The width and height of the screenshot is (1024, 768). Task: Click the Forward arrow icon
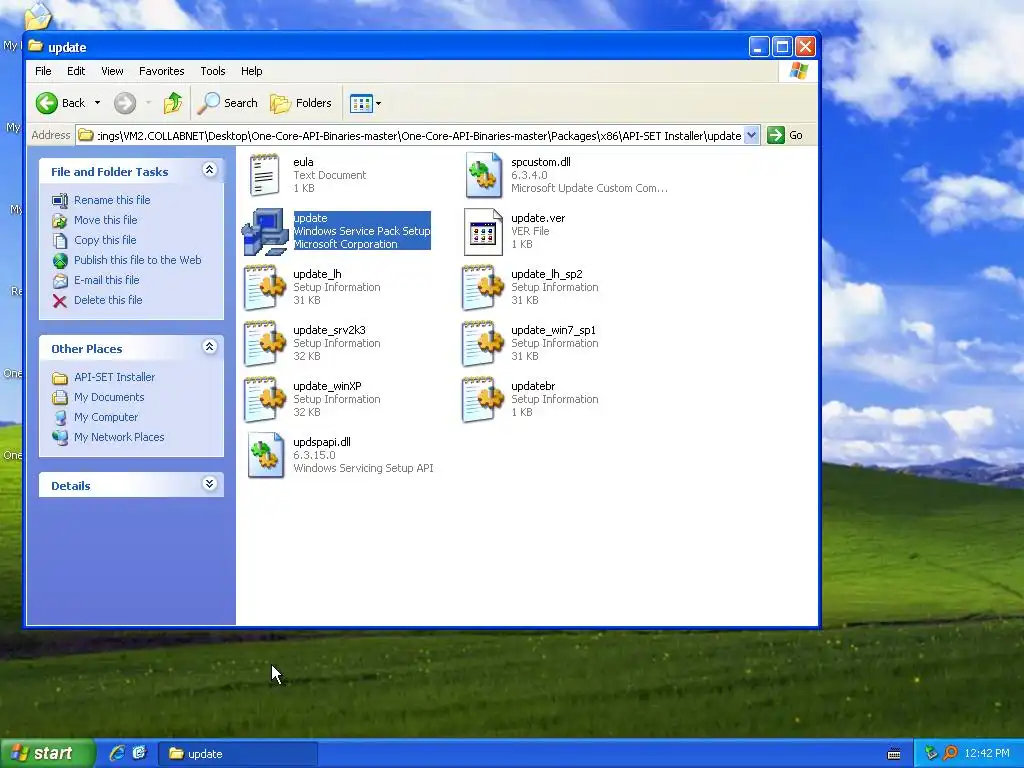coord(125,103)
